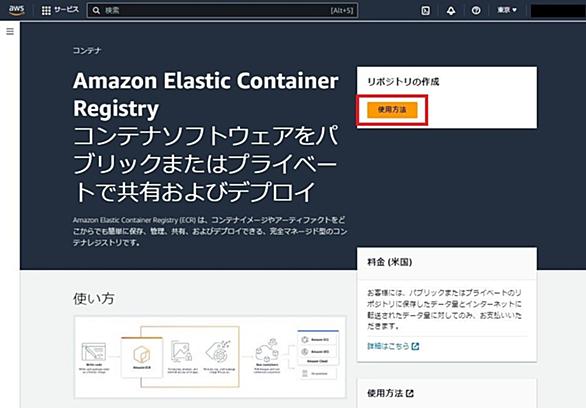The image size is (586, 408).
Task: Open the account menu in top bar
Action: 558,10
